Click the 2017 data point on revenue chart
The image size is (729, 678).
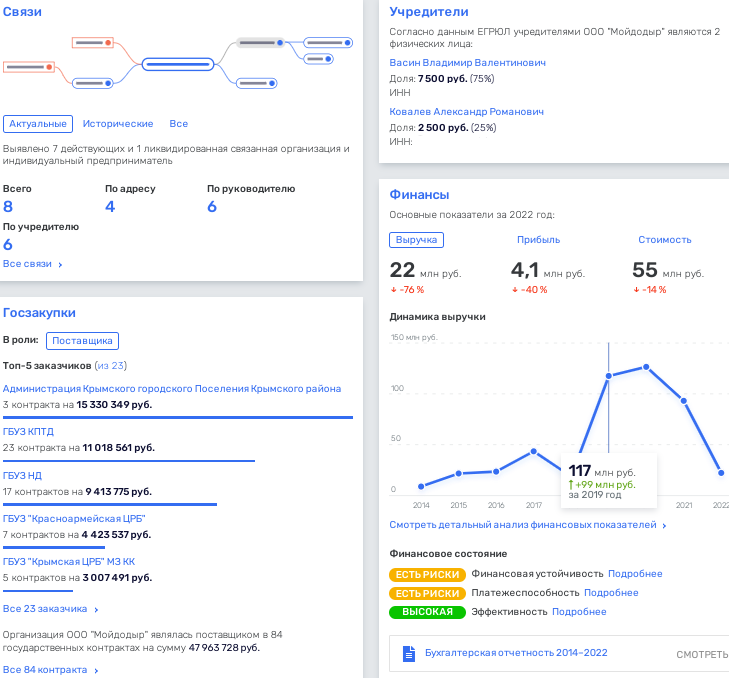coord(534,452)
